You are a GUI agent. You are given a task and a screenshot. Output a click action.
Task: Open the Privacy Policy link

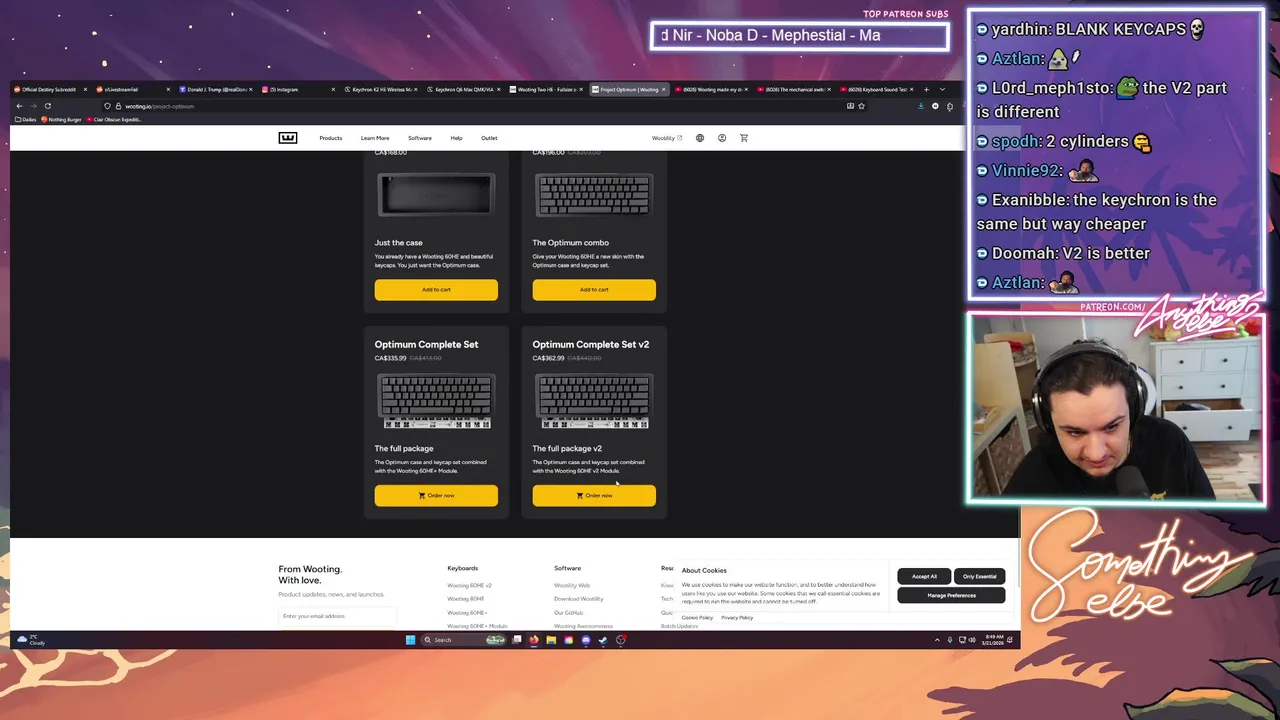(737, 617)
